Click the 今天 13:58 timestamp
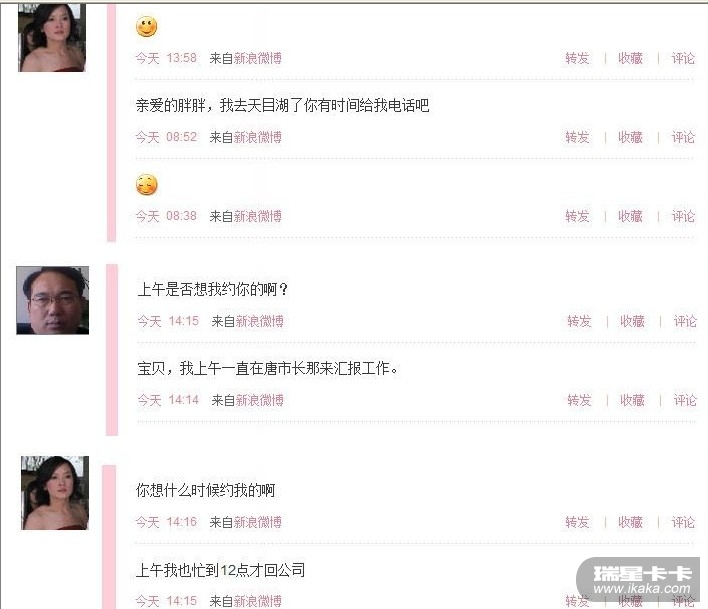Viewport: 708px width, 609px height. click(x=166, y=58)
